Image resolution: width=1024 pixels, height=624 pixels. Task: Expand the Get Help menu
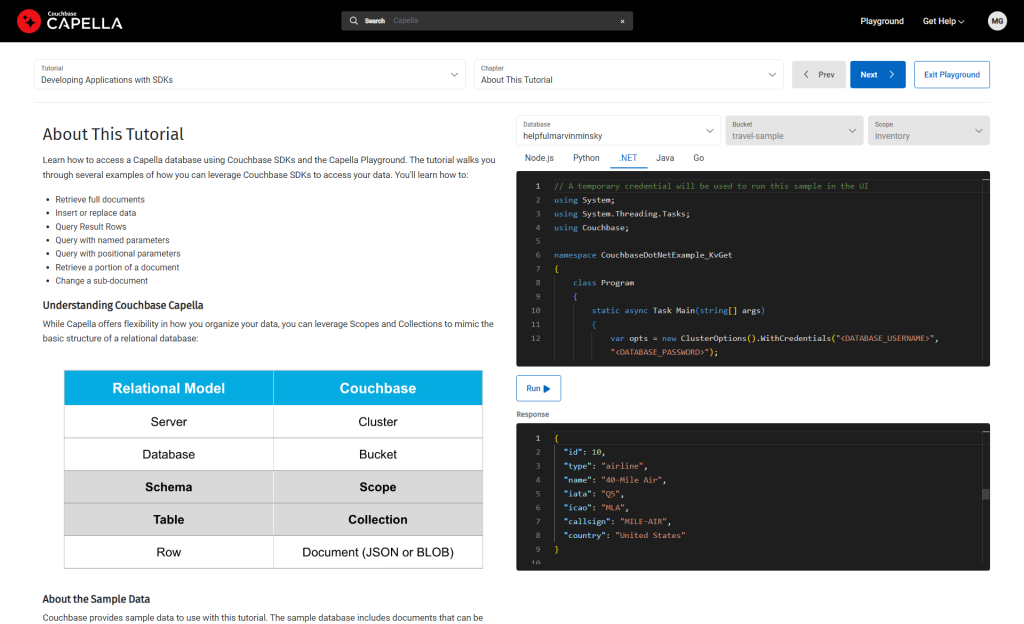[943, 21]
